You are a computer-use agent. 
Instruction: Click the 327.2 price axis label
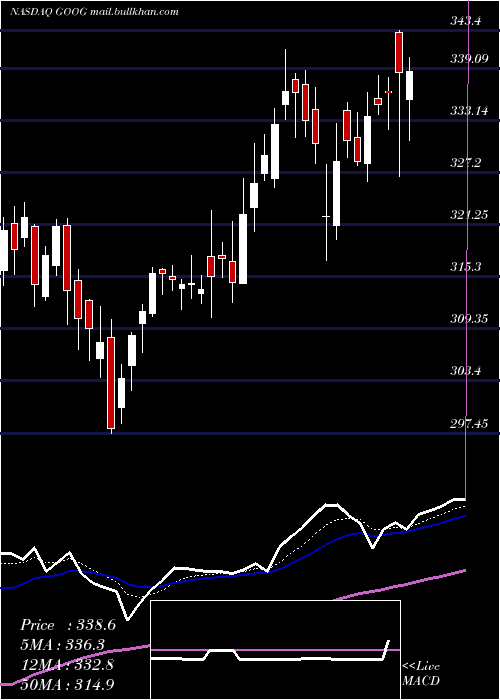coord(466,162)
